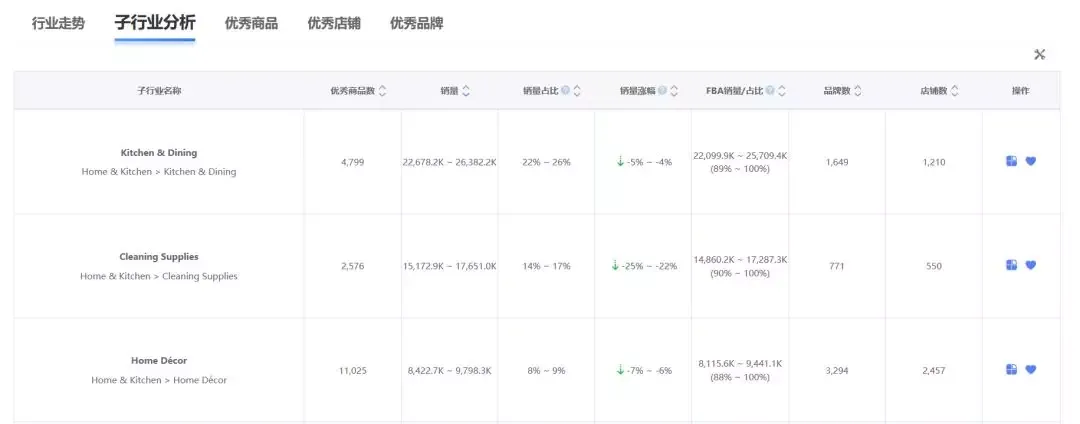Image resolution: width=1080 pixels, height=424 pixels.
Task: Sort by 优秀商品数 column arrows
Action: point(383,91)
